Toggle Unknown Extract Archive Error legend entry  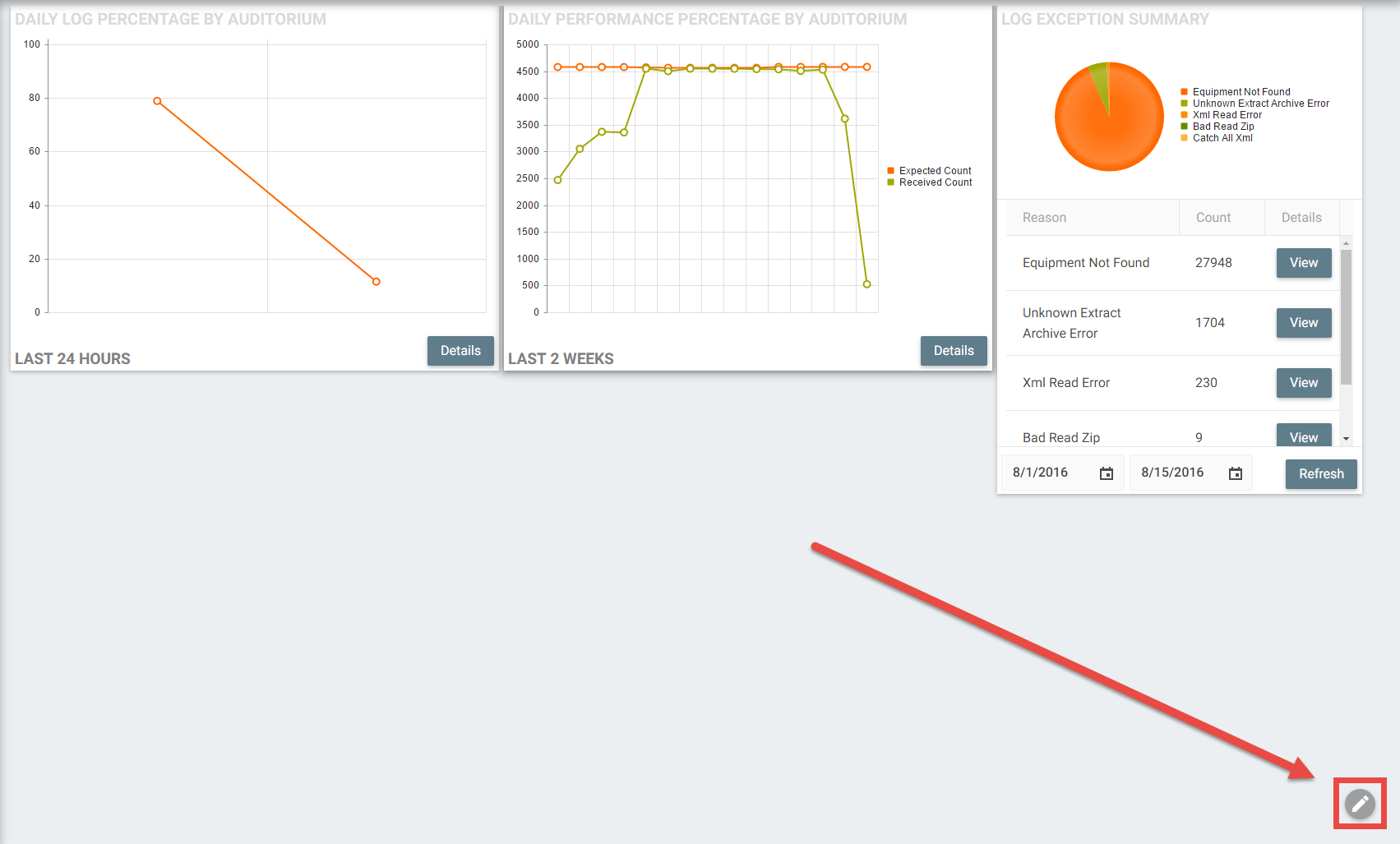1260,104
